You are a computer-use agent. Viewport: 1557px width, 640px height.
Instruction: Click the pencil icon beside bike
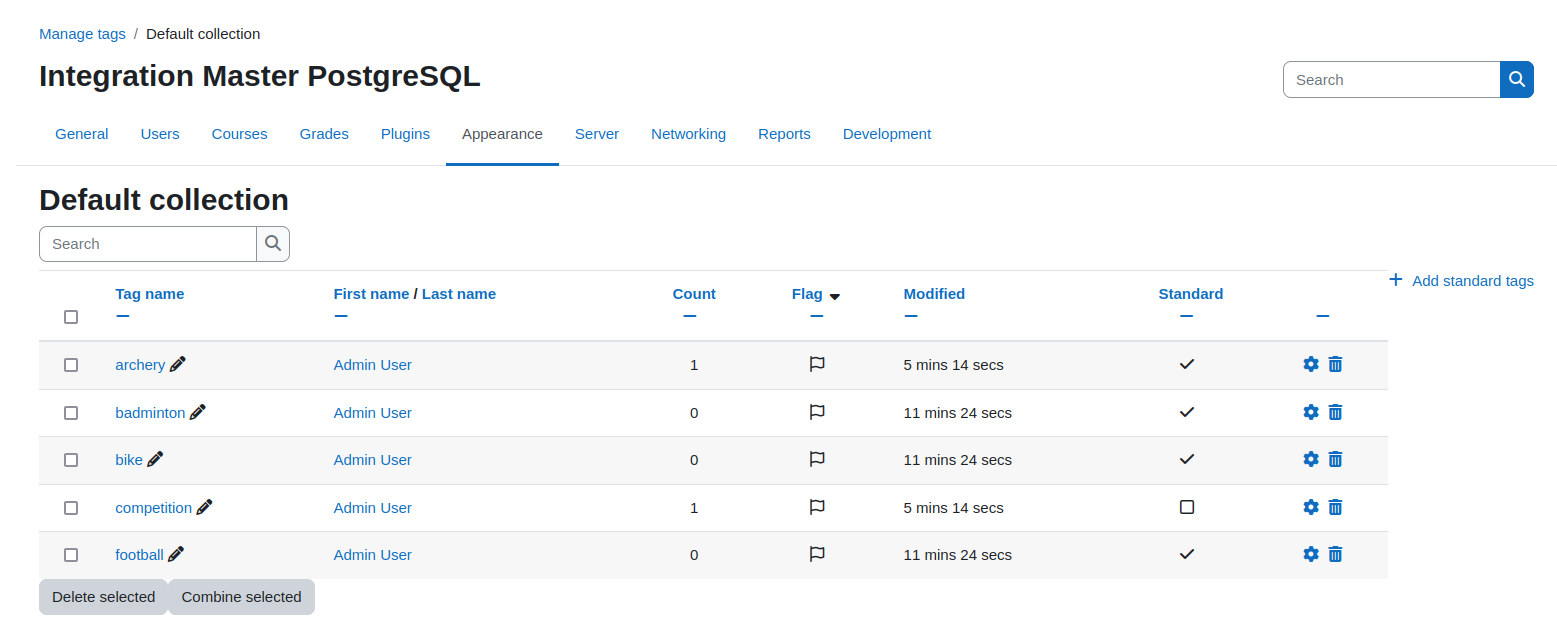[x=155, y=459]
